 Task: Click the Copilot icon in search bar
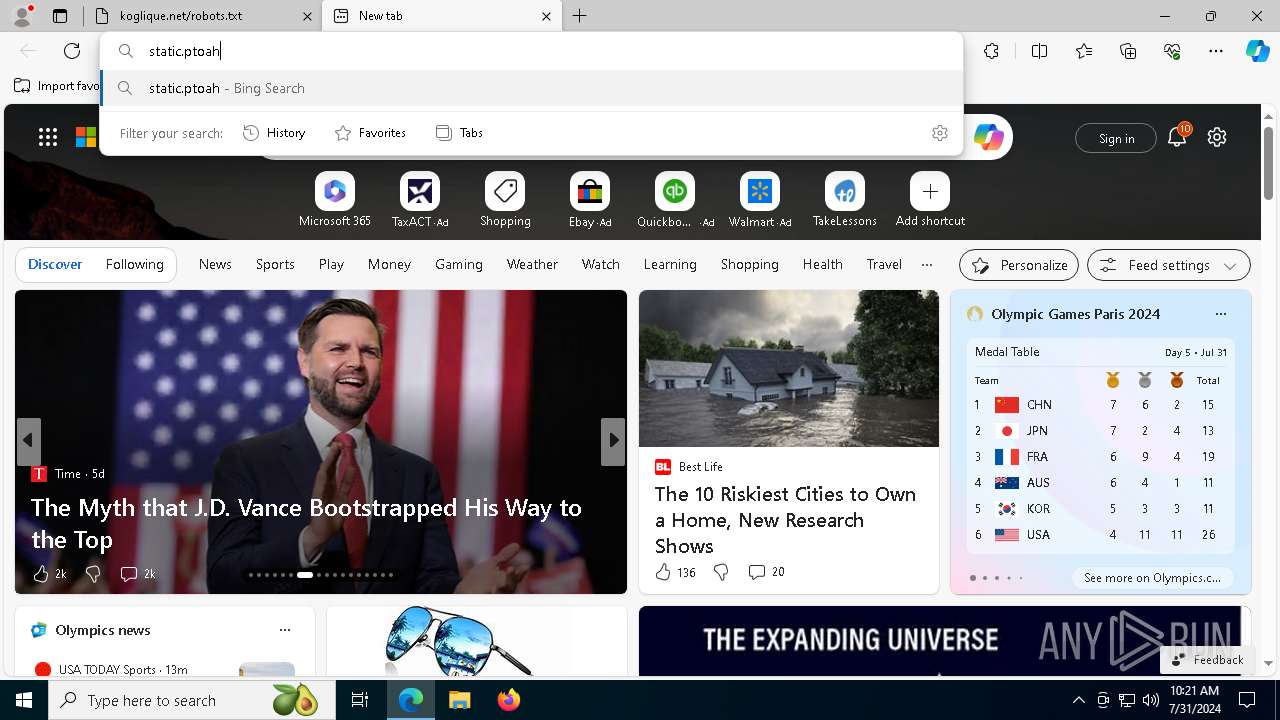(x=988, y=137)
